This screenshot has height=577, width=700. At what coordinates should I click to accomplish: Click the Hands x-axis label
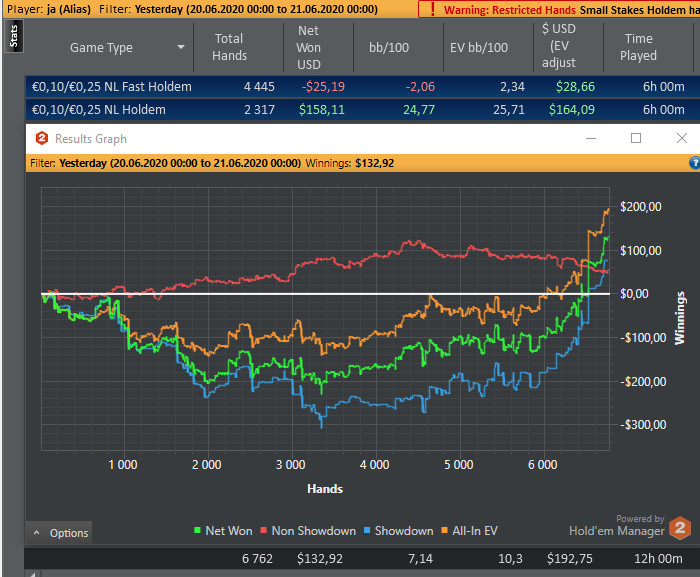click(325, 489)
